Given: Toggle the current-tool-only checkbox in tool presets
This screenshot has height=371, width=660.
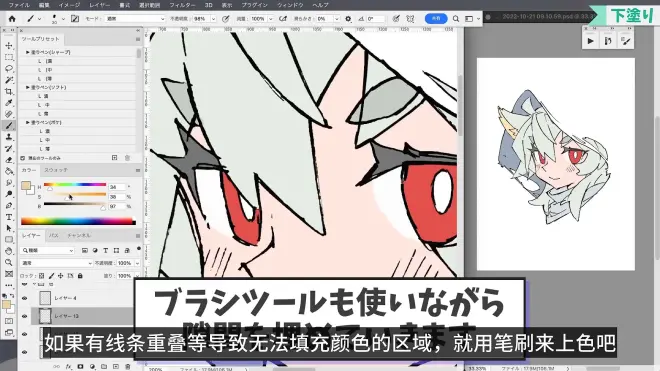Looking at the screenshot, I should click(x=23, y=158).
